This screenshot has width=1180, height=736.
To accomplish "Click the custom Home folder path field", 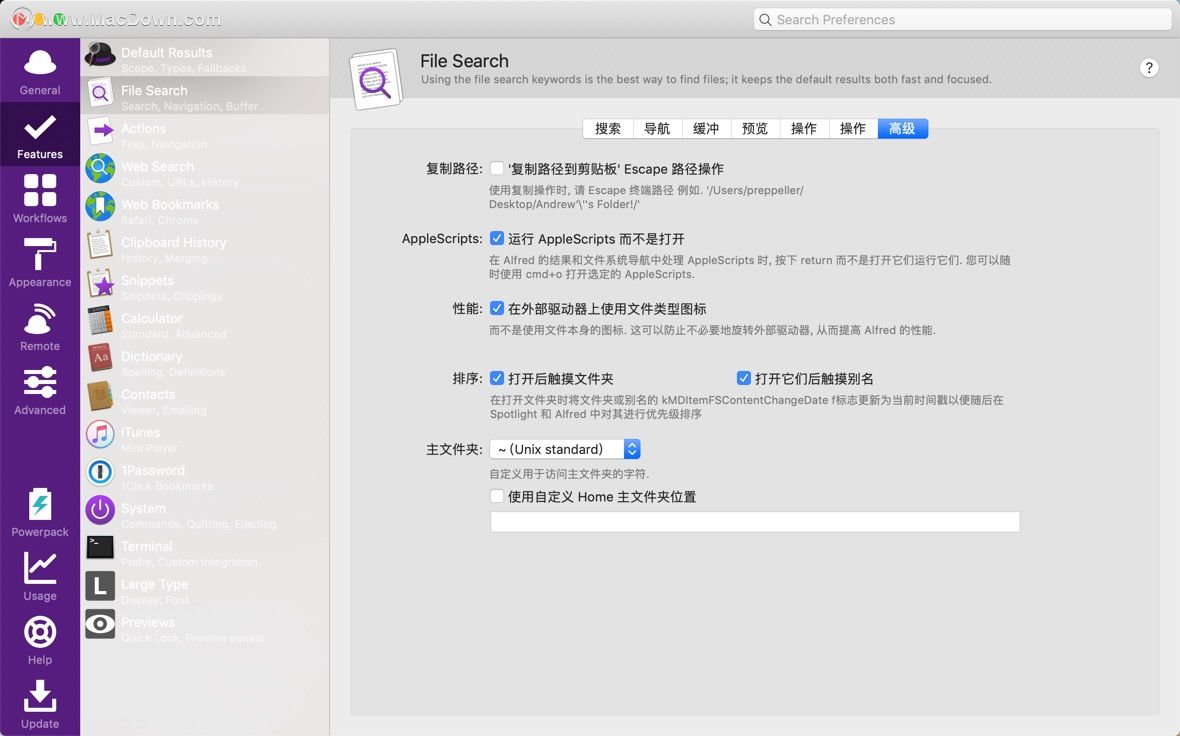I will click(755, 522).
